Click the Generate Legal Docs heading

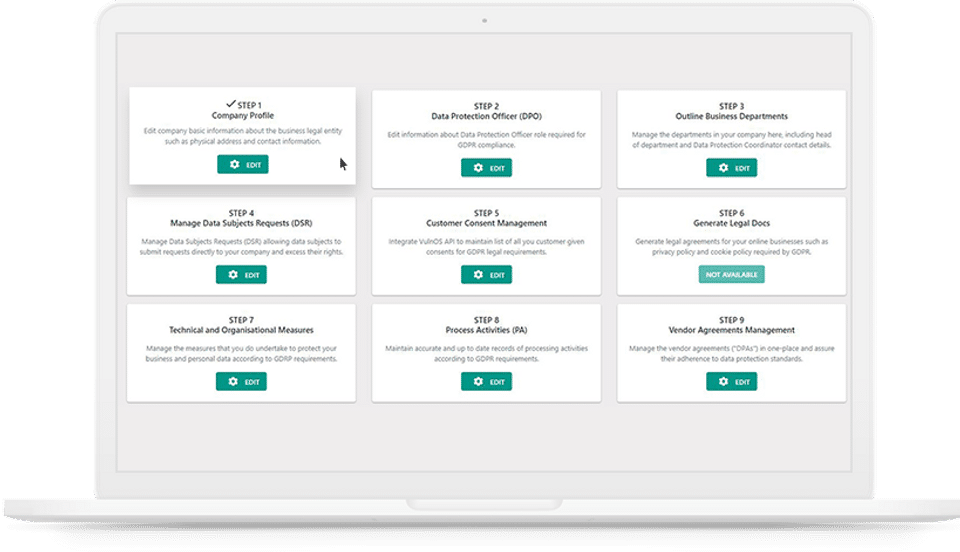(x=732, y=223)
